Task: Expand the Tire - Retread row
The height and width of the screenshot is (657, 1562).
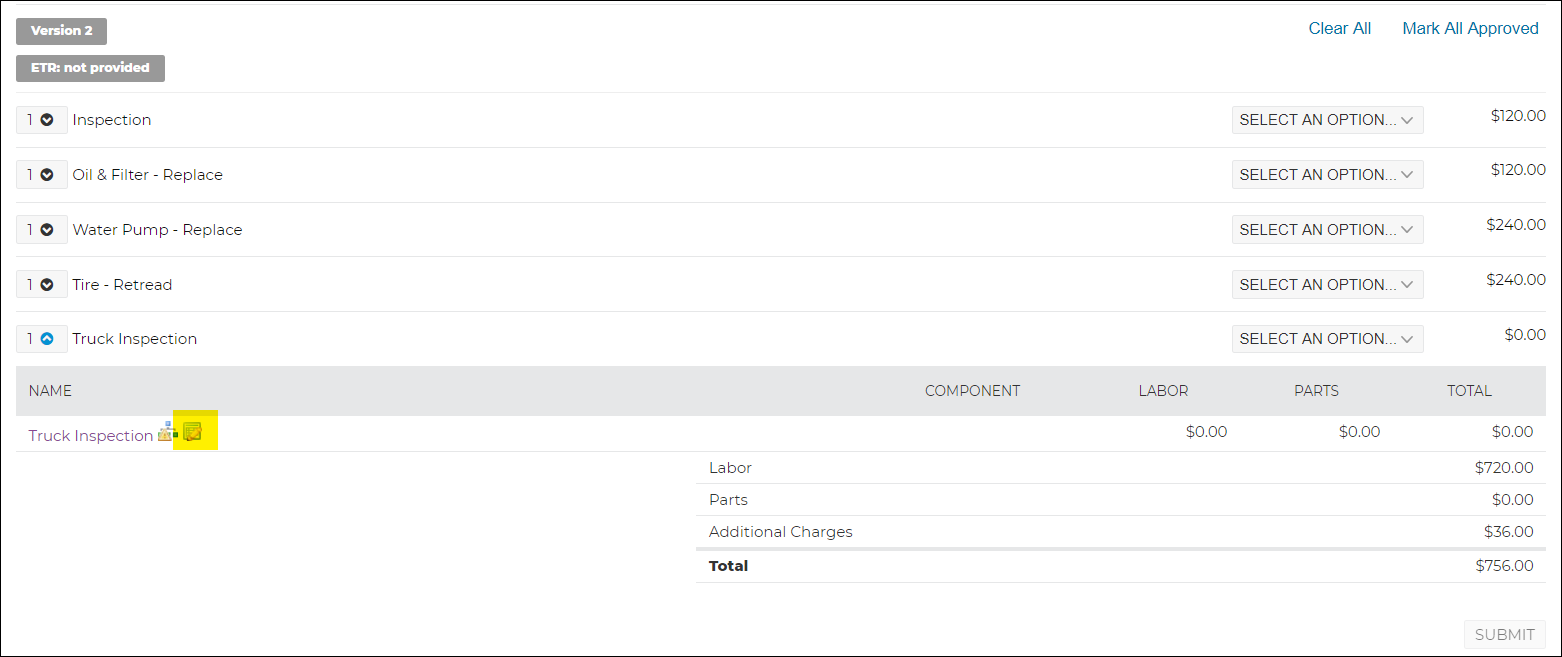Action: (47, 285)
